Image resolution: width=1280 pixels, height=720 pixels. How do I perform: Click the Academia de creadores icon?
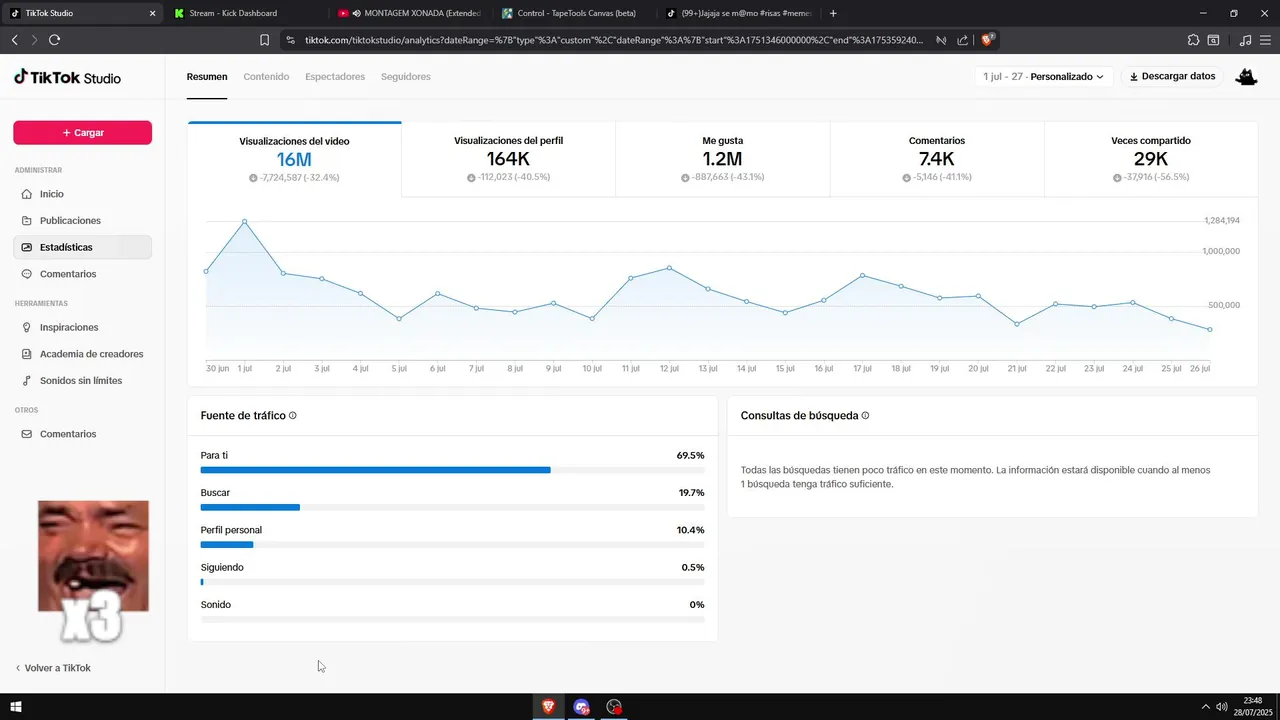point(26,354)
